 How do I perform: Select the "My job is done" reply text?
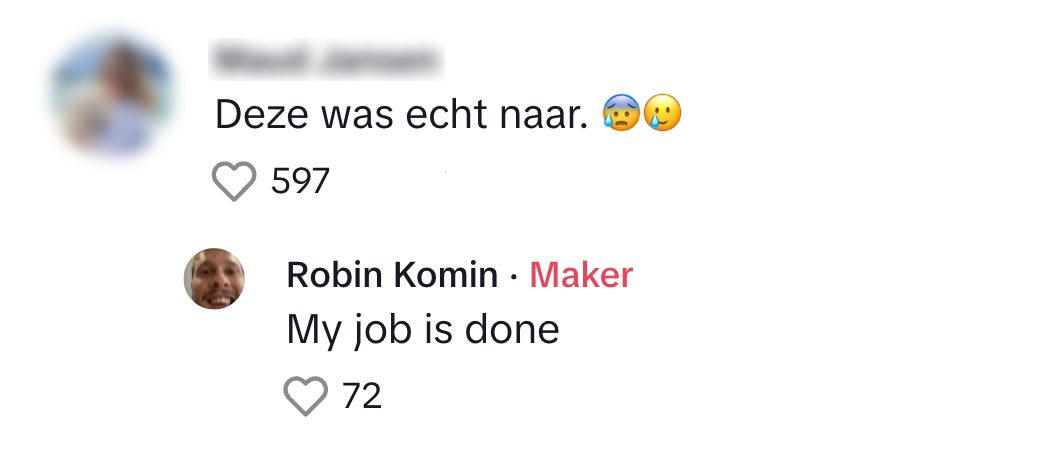point(422,330)
